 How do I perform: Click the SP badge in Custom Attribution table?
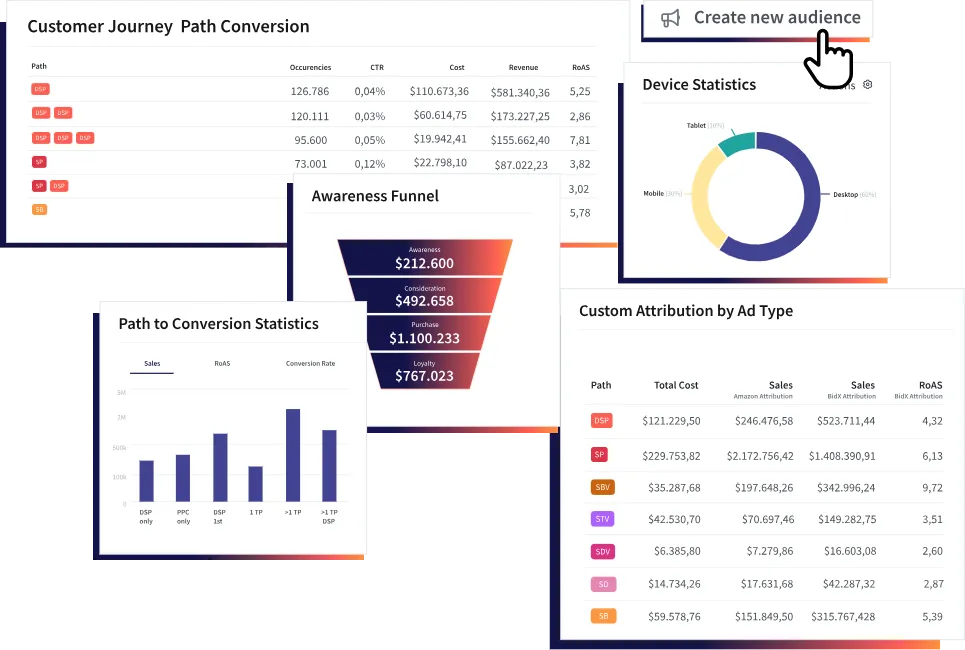600,454
